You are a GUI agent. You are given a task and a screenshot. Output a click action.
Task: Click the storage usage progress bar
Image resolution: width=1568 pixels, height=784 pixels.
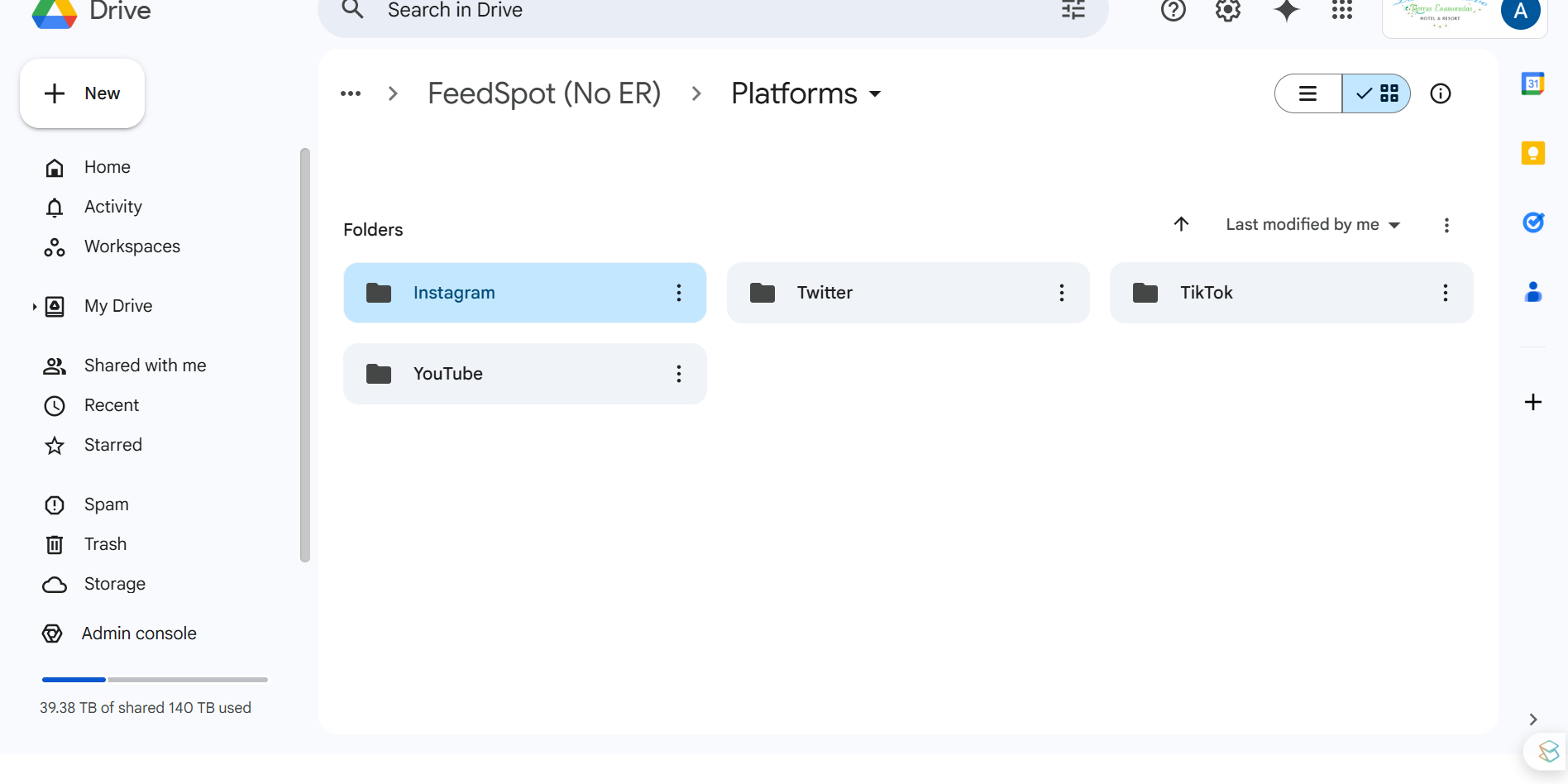point(155,680)
